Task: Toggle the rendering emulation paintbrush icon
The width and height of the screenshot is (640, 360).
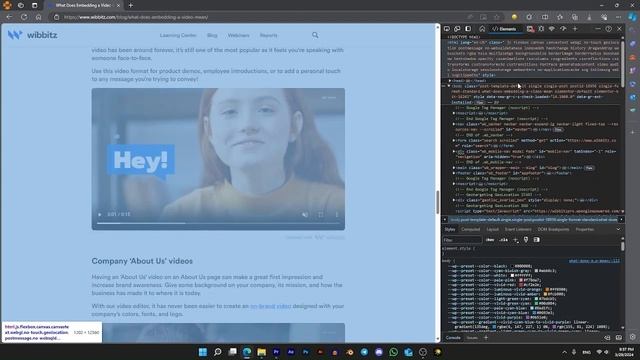Action: click(526, 240)
